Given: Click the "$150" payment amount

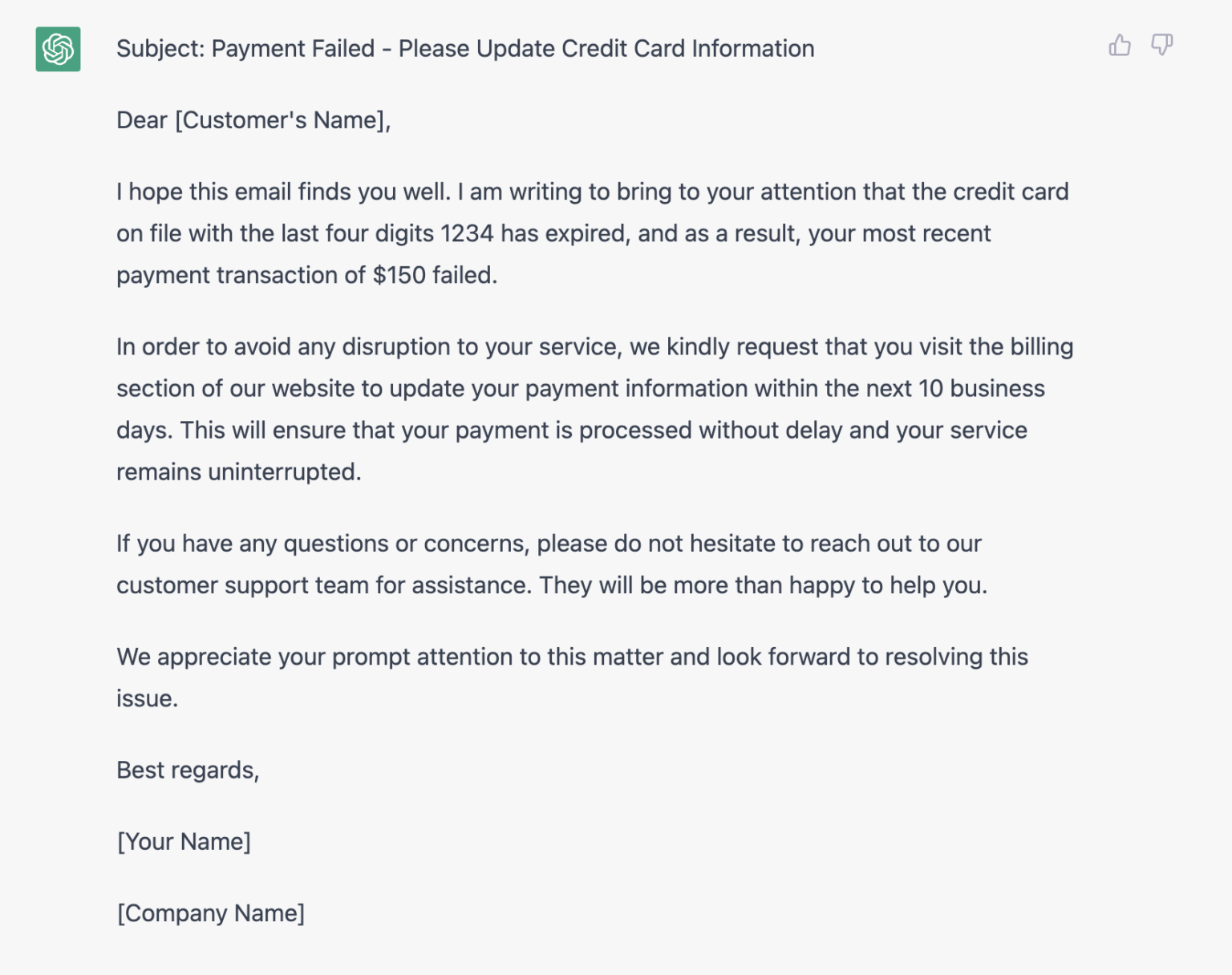Looking at the screenshot, I should coord(399,276).
